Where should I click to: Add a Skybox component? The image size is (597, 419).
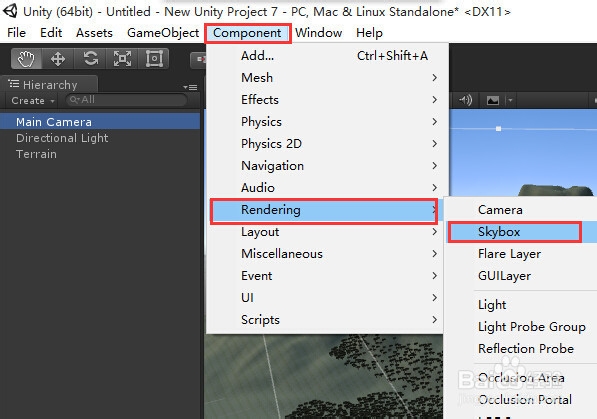[x=522, y=232]
